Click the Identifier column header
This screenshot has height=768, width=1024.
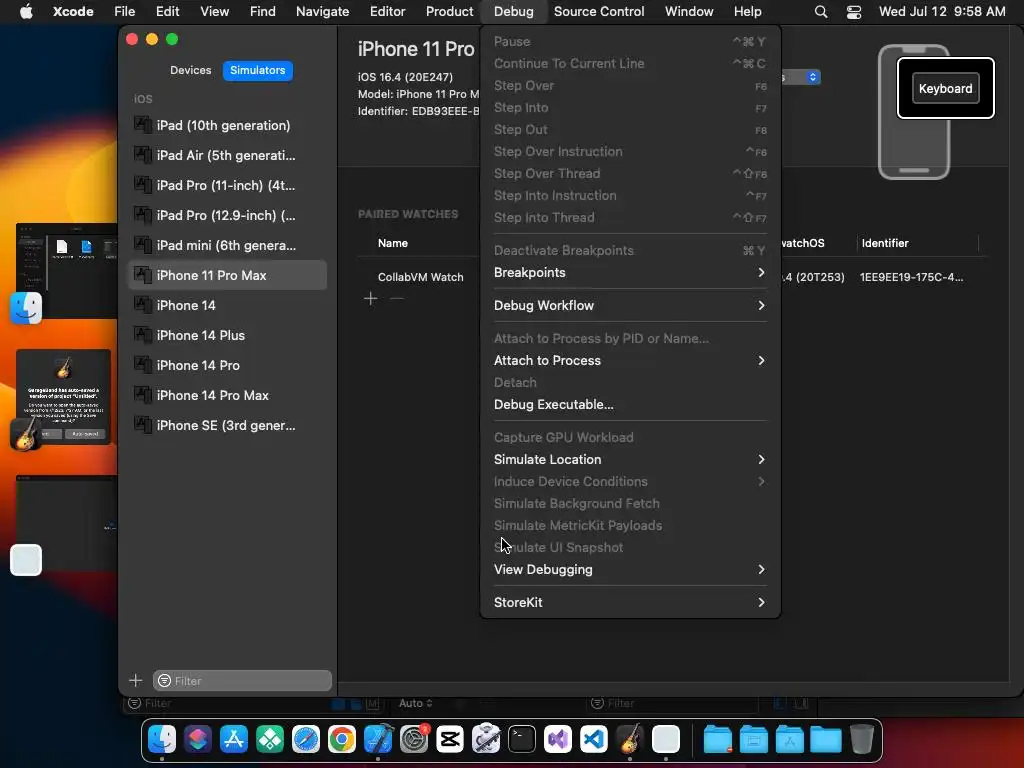pos(884,243)
